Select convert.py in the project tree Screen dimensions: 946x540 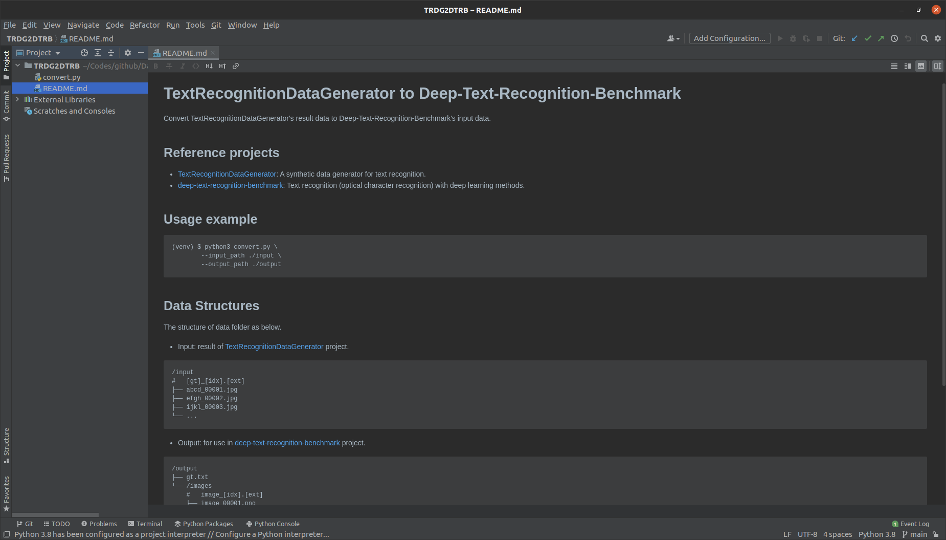pyautogui.click(x=57, y=77)
